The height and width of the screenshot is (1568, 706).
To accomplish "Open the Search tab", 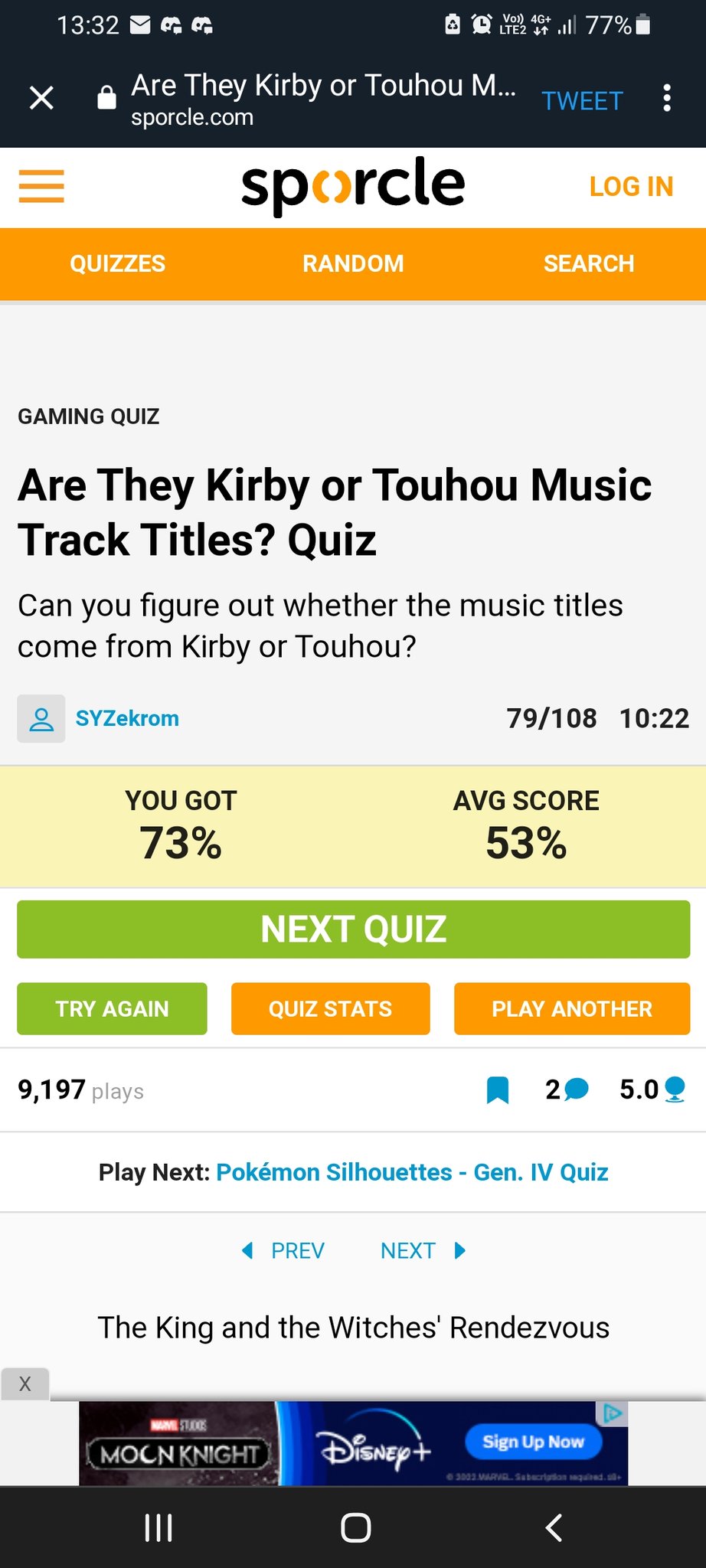I will pyautogui.click(x=589, y=264).
